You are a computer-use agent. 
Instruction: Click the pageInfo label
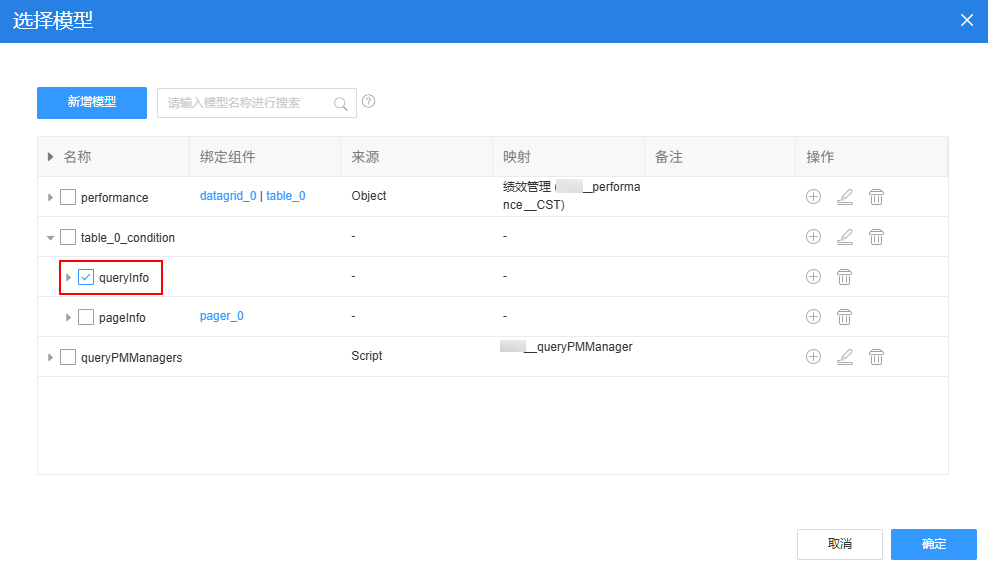(122, 318)
